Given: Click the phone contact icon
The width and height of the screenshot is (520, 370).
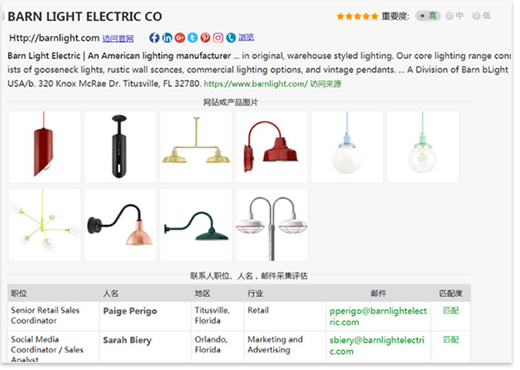Looking at the screenshot, I should [231, 38].
